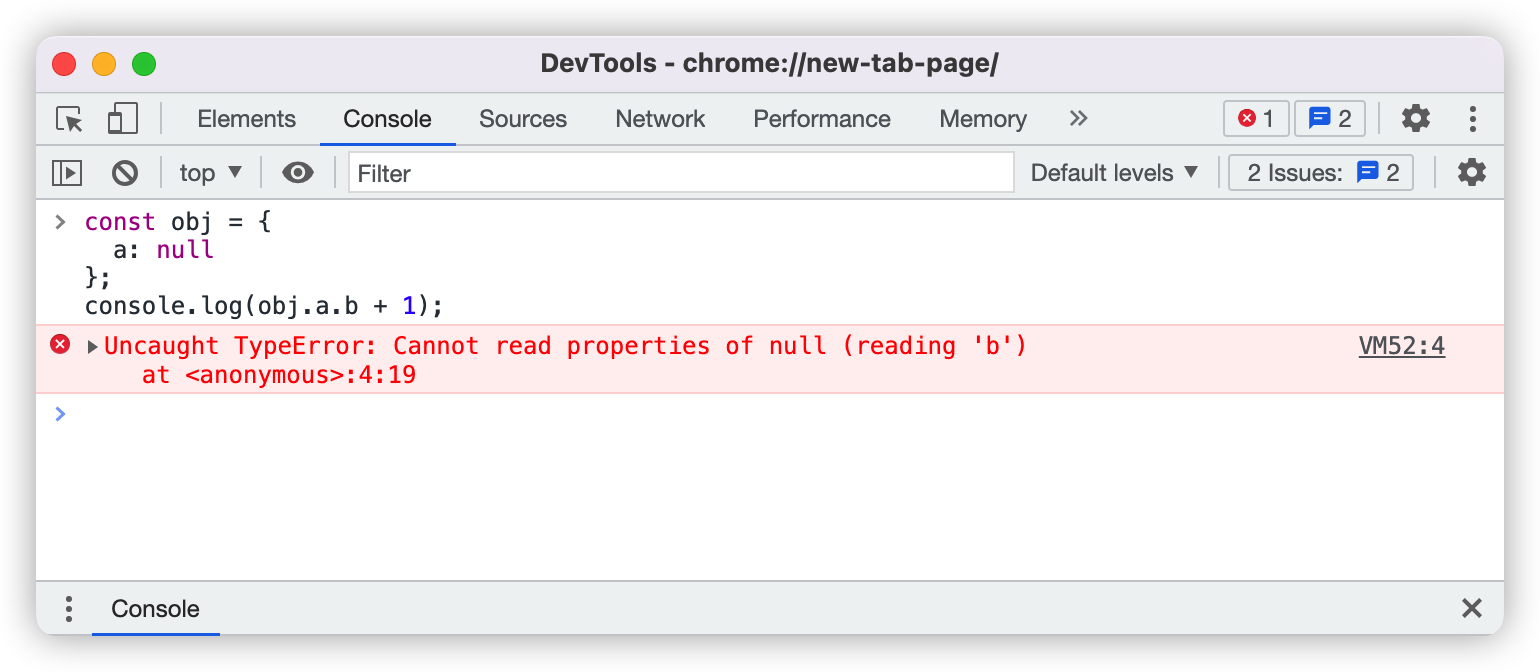The image size is (1540, 672).
Task: Open the VM52:4 source link
Action: 1401,346
